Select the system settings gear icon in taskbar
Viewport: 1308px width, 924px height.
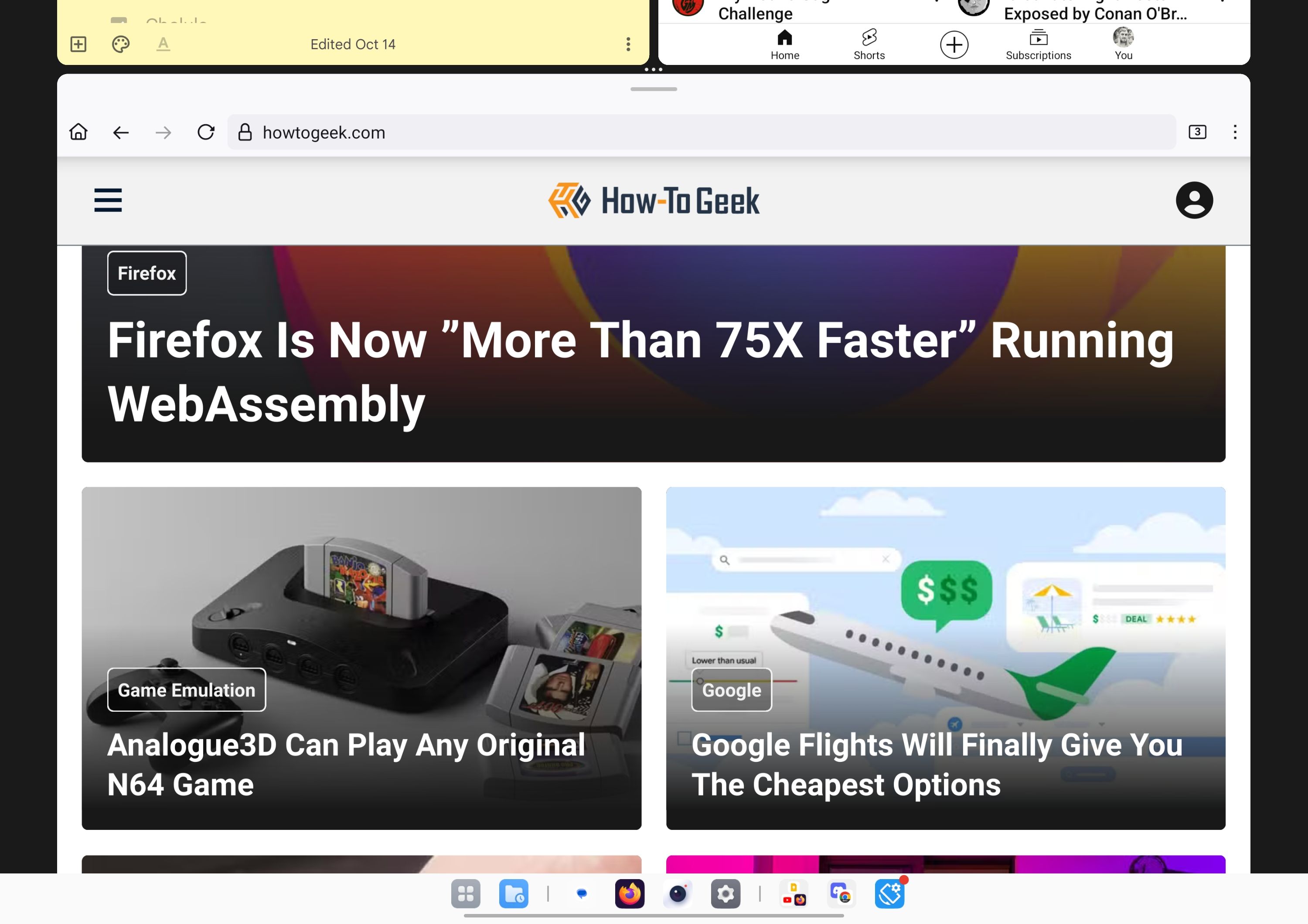click(x=726, y=894)
